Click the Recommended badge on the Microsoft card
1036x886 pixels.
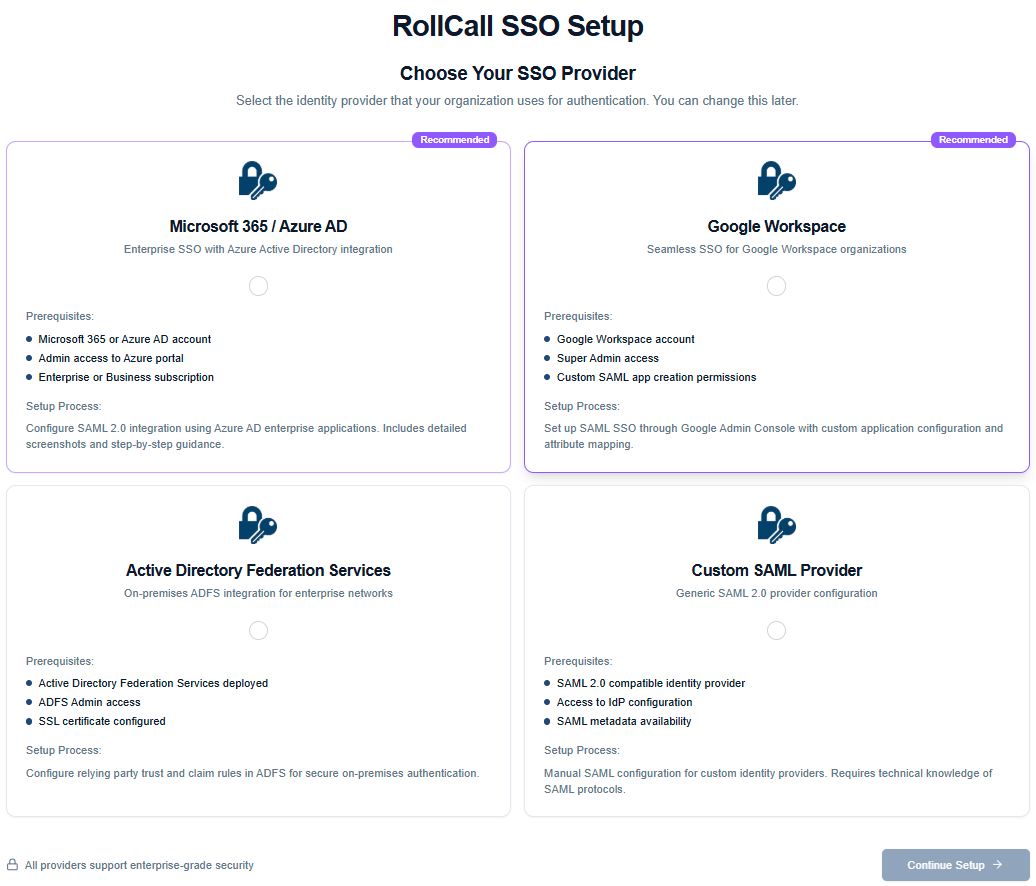[454, 140]
